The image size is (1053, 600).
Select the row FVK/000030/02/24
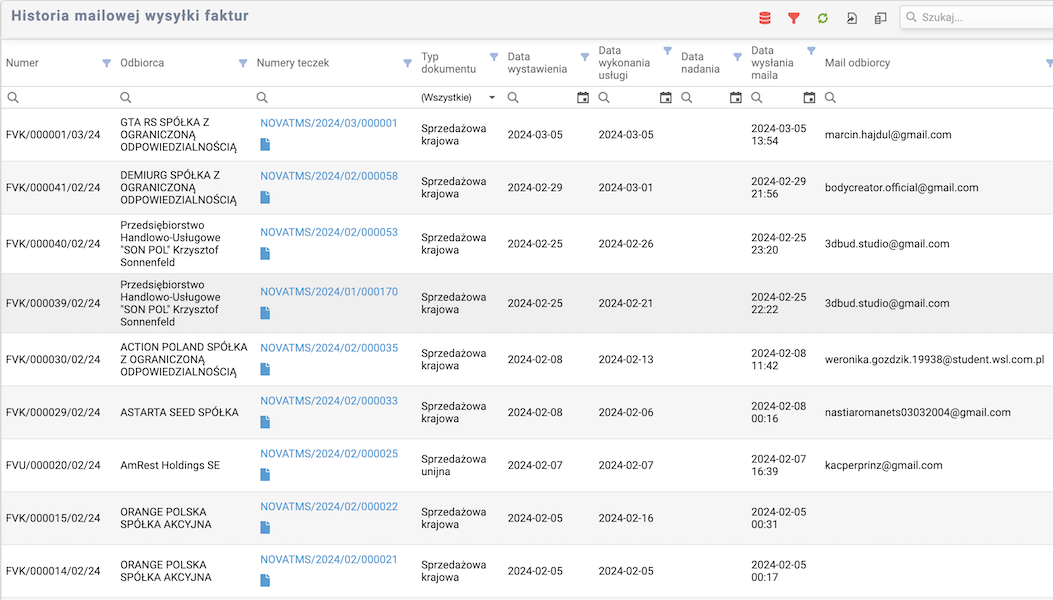click(x=53, y=360)
